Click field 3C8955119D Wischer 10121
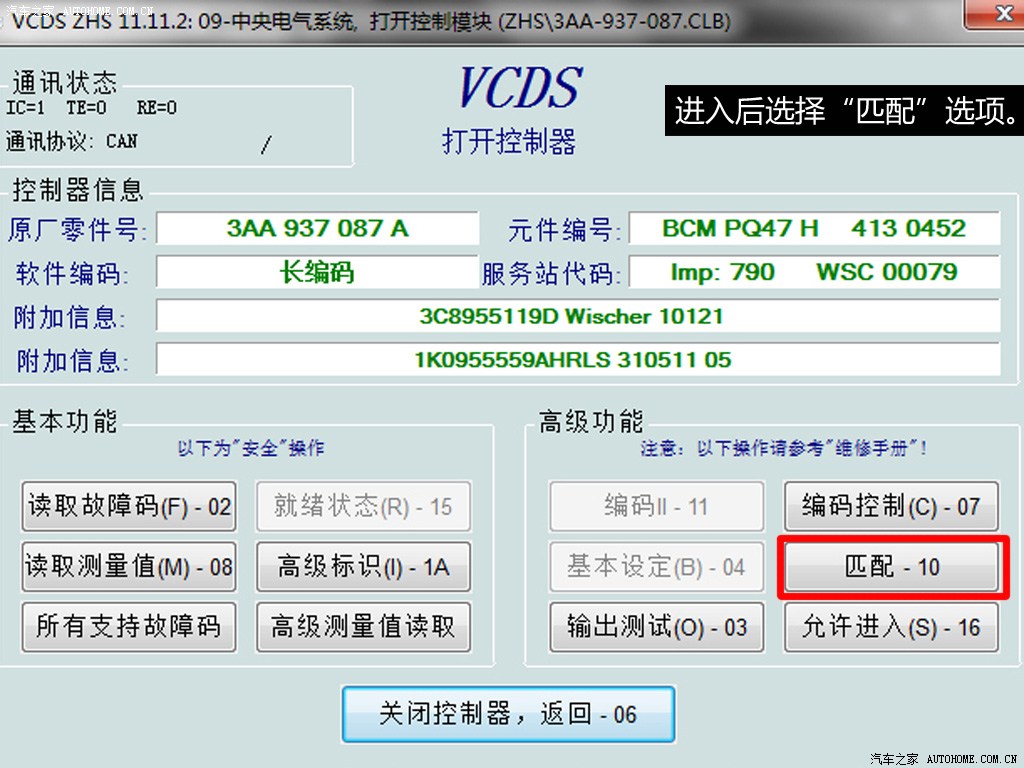 coord(578,316)
